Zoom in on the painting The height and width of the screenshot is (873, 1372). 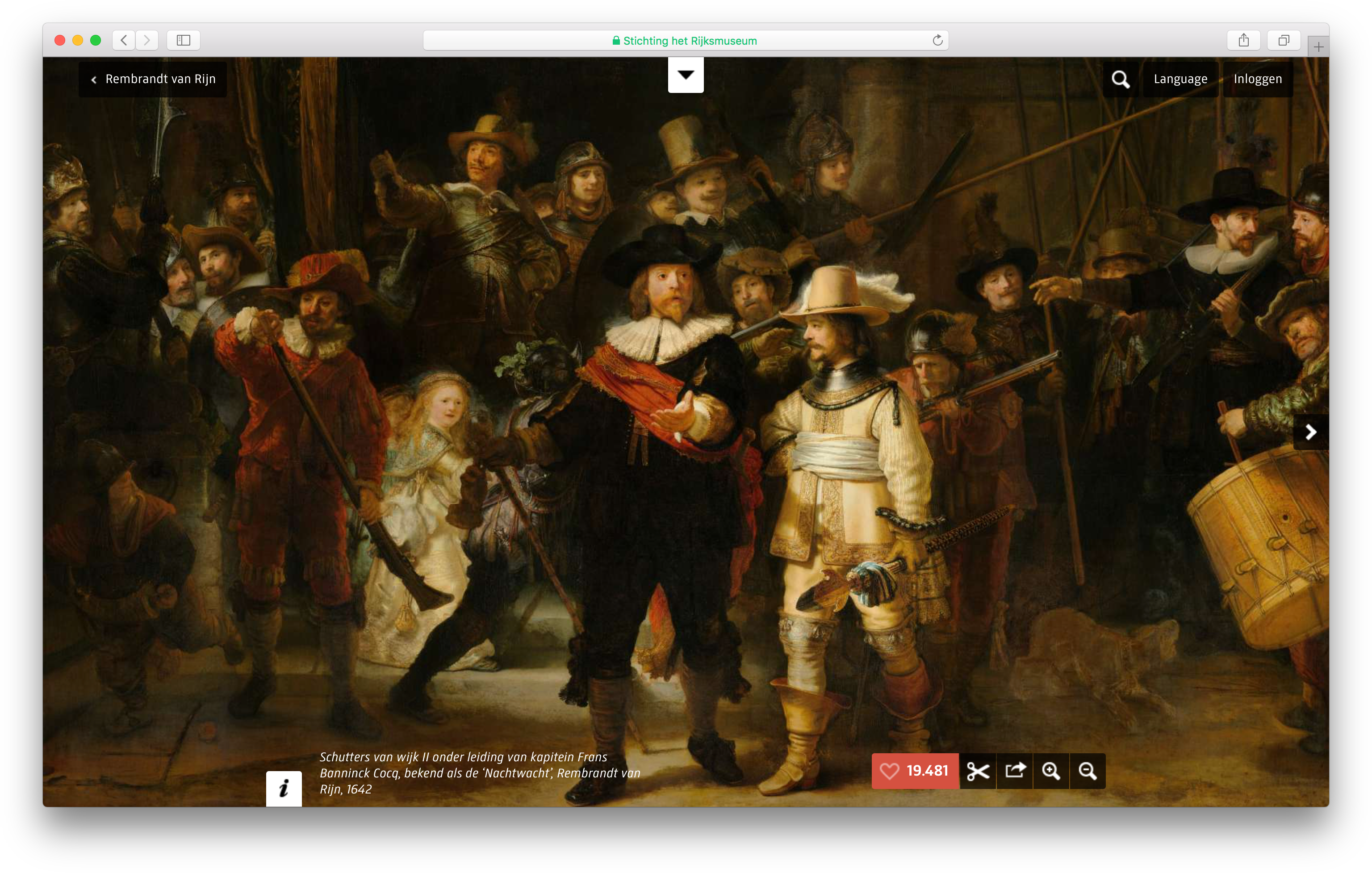[1051, 771]
